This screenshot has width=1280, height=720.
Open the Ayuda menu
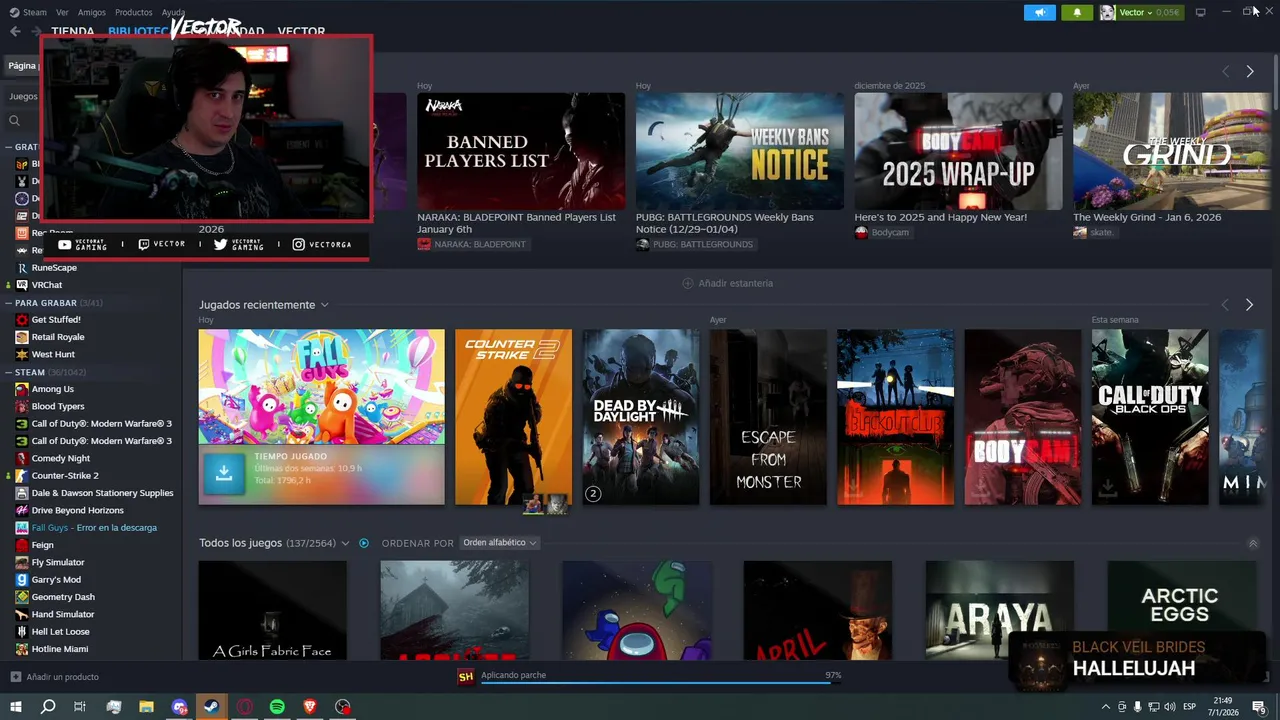pos(174,12)
